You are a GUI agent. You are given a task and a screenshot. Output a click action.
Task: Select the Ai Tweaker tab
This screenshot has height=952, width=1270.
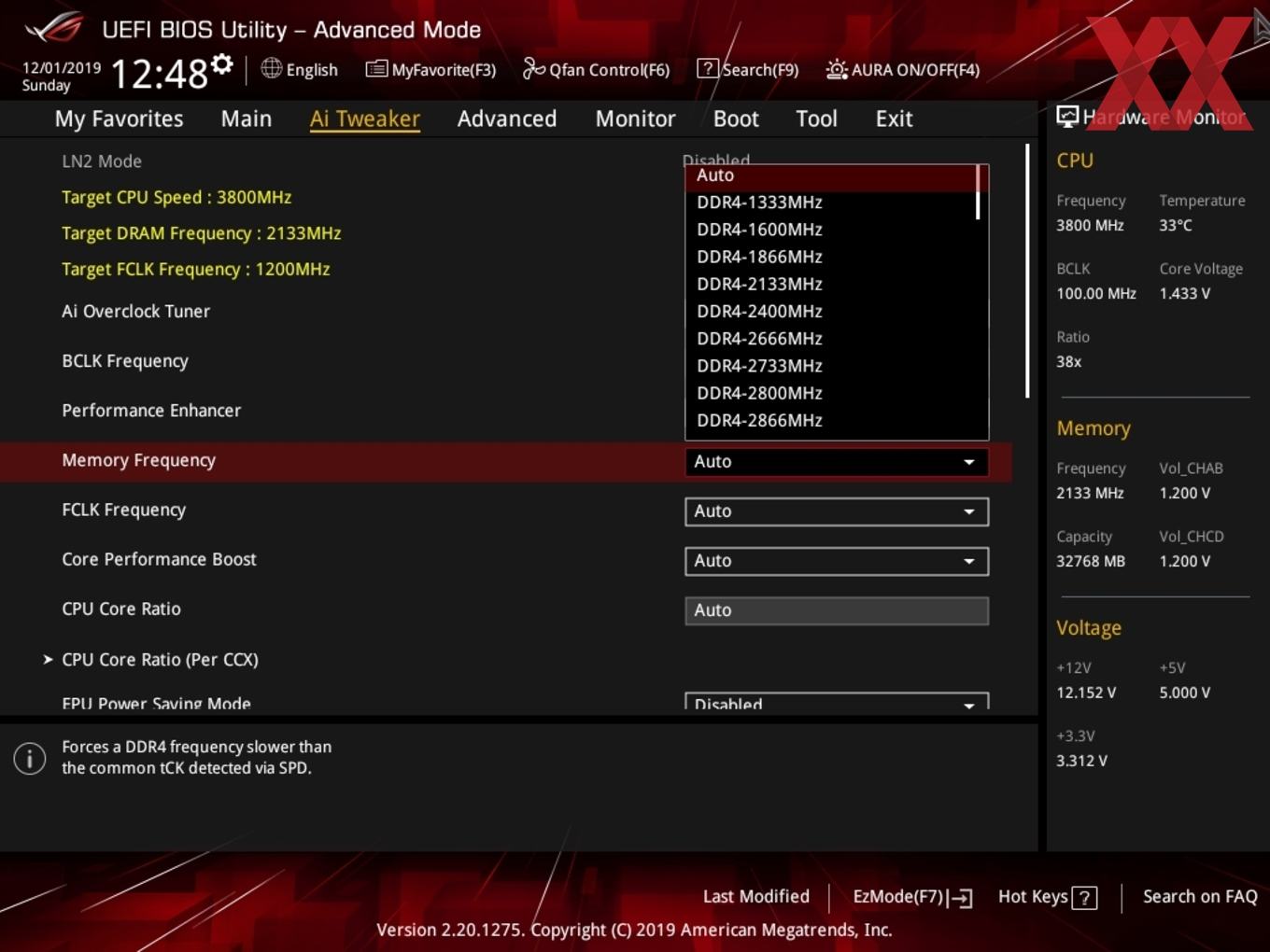pyautogui.click(x=365, y=119)
